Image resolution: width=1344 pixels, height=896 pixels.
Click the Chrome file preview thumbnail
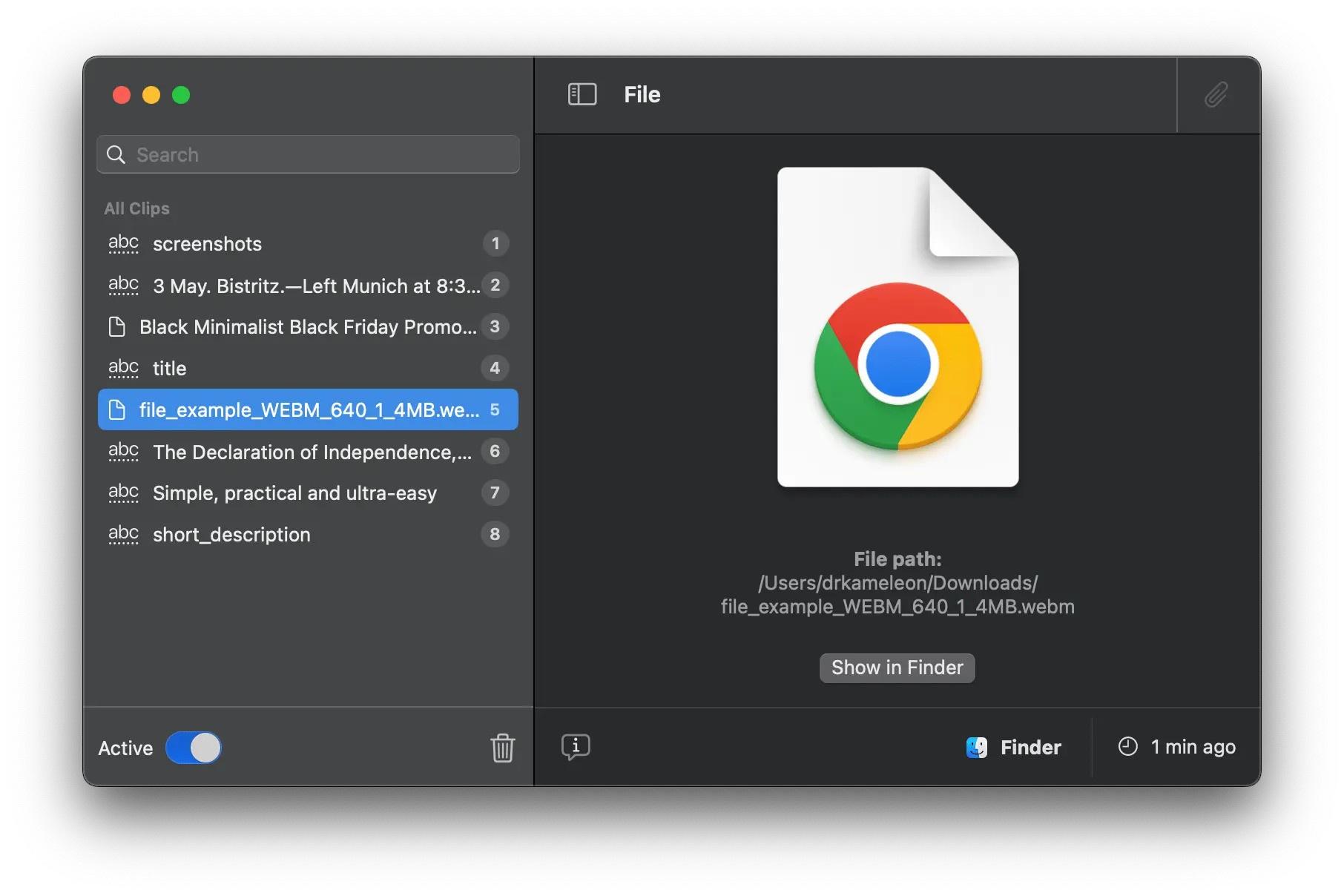(x=897, y=327)
